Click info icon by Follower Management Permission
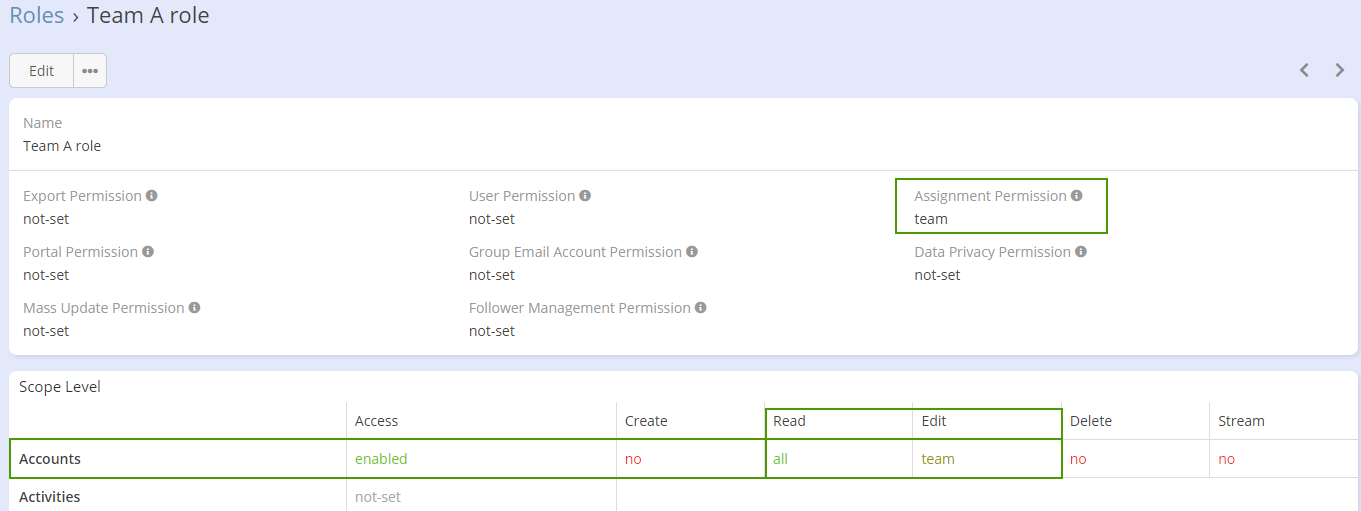This screenshot has width=1361, height=511. coord(701,308)
